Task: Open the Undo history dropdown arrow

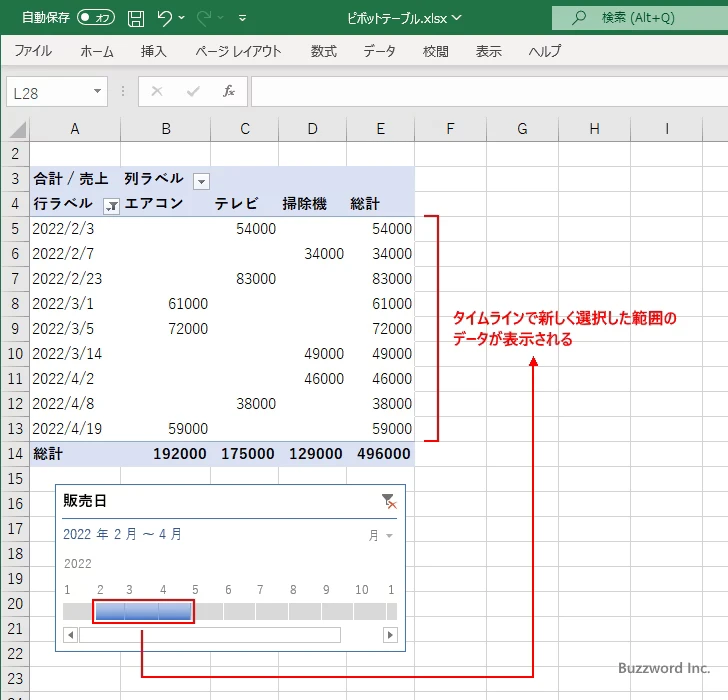Action: (182, 18)
